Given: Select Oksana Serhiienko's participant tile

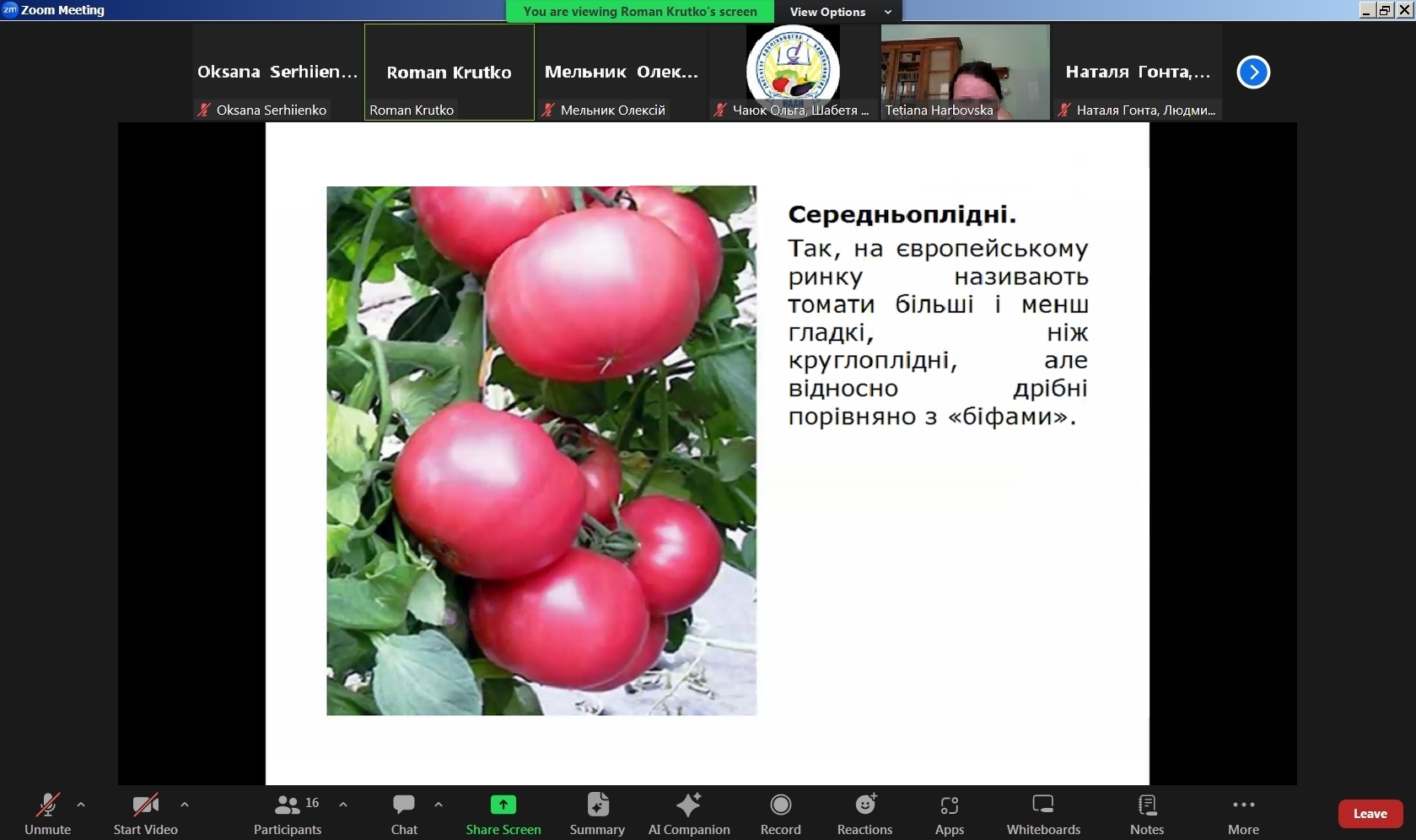Looking at the screenshot, I should [x=277, y=72].
